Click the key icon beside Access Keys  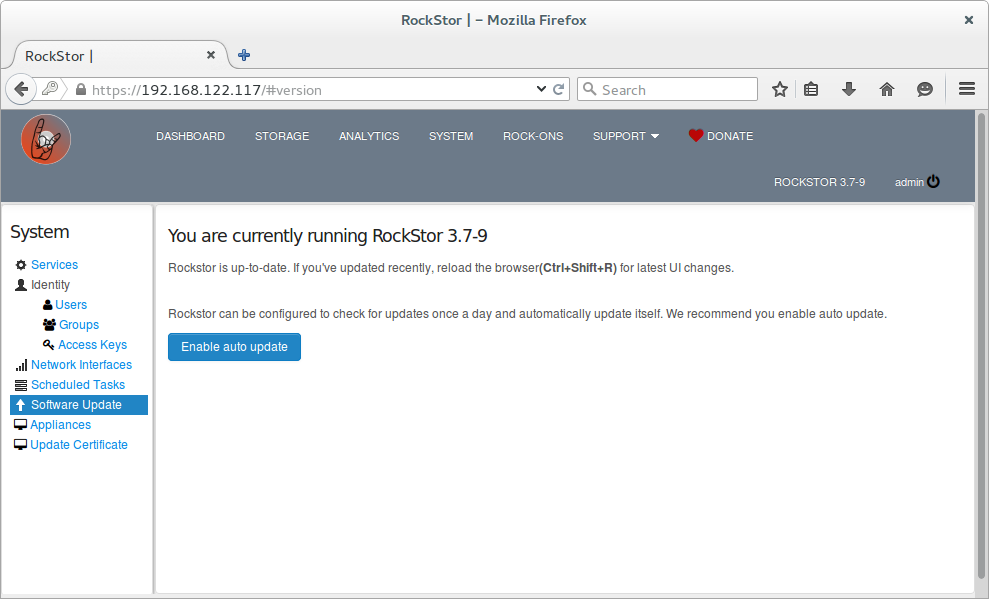click(49, 345)
